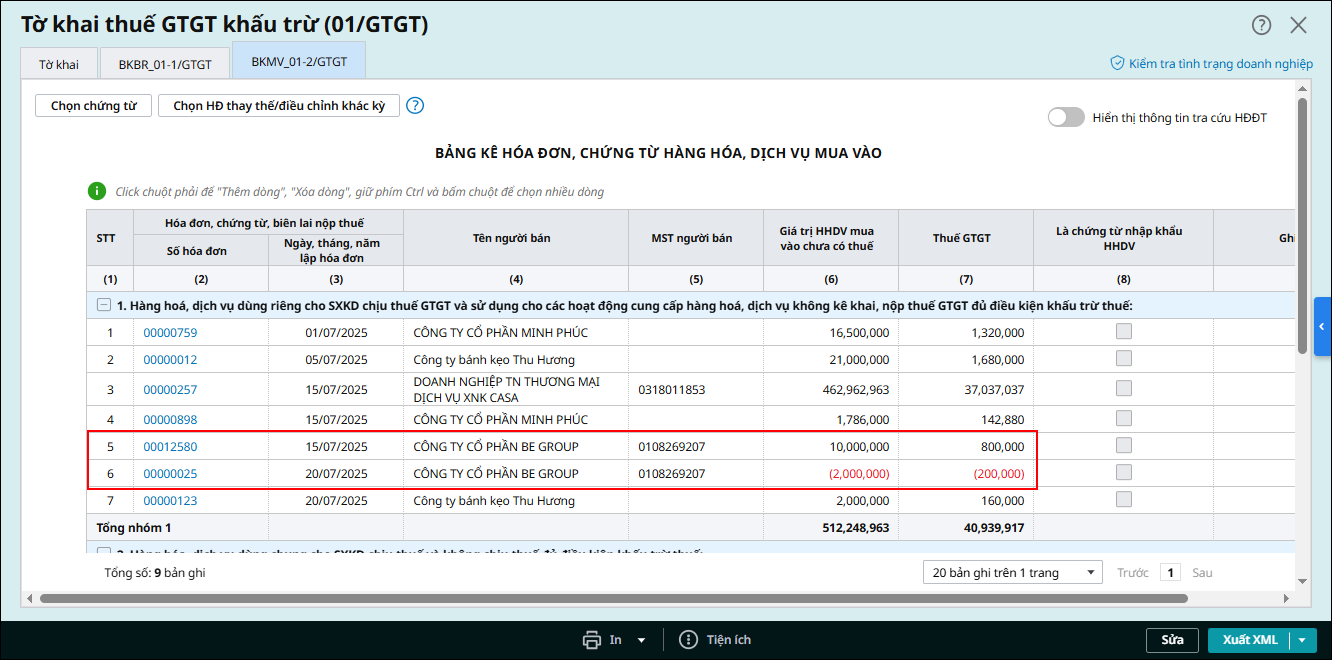Switch to the BKBR_01-1/GTGT tab
1332x660 pixels.
tap(165, 64)
